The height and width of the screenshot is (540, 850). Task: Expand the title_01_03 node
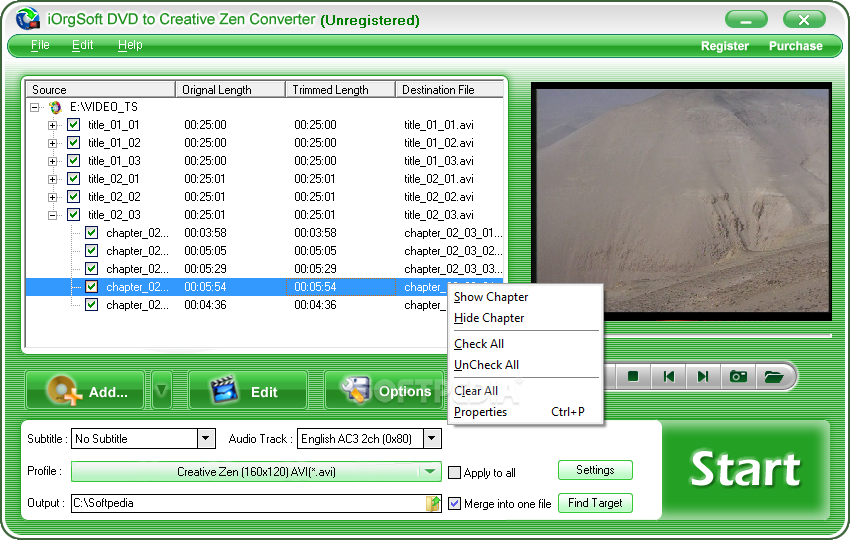click(53, 161)
